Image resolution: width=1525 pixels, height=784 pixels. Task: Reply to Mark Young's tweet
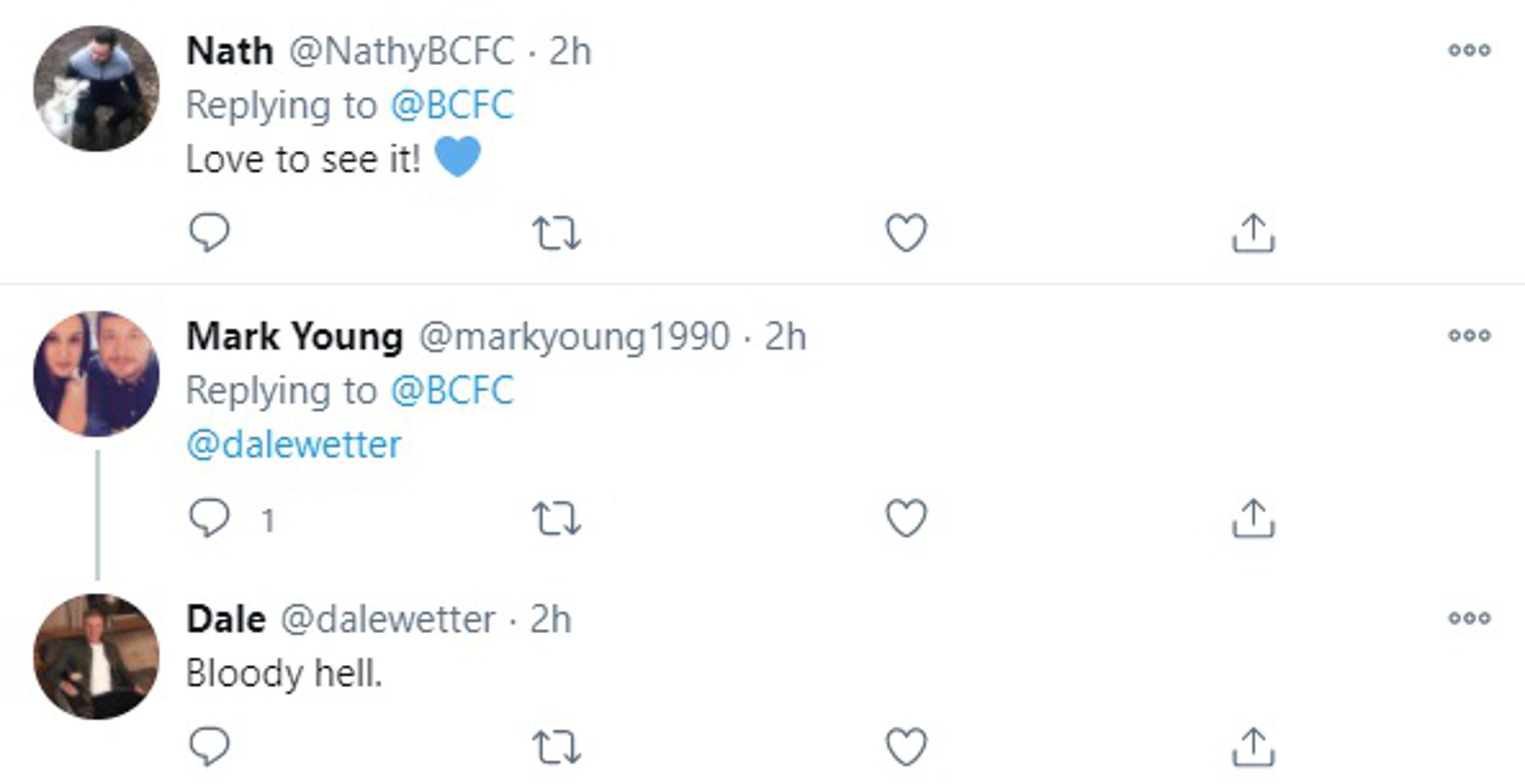(209, 518)
